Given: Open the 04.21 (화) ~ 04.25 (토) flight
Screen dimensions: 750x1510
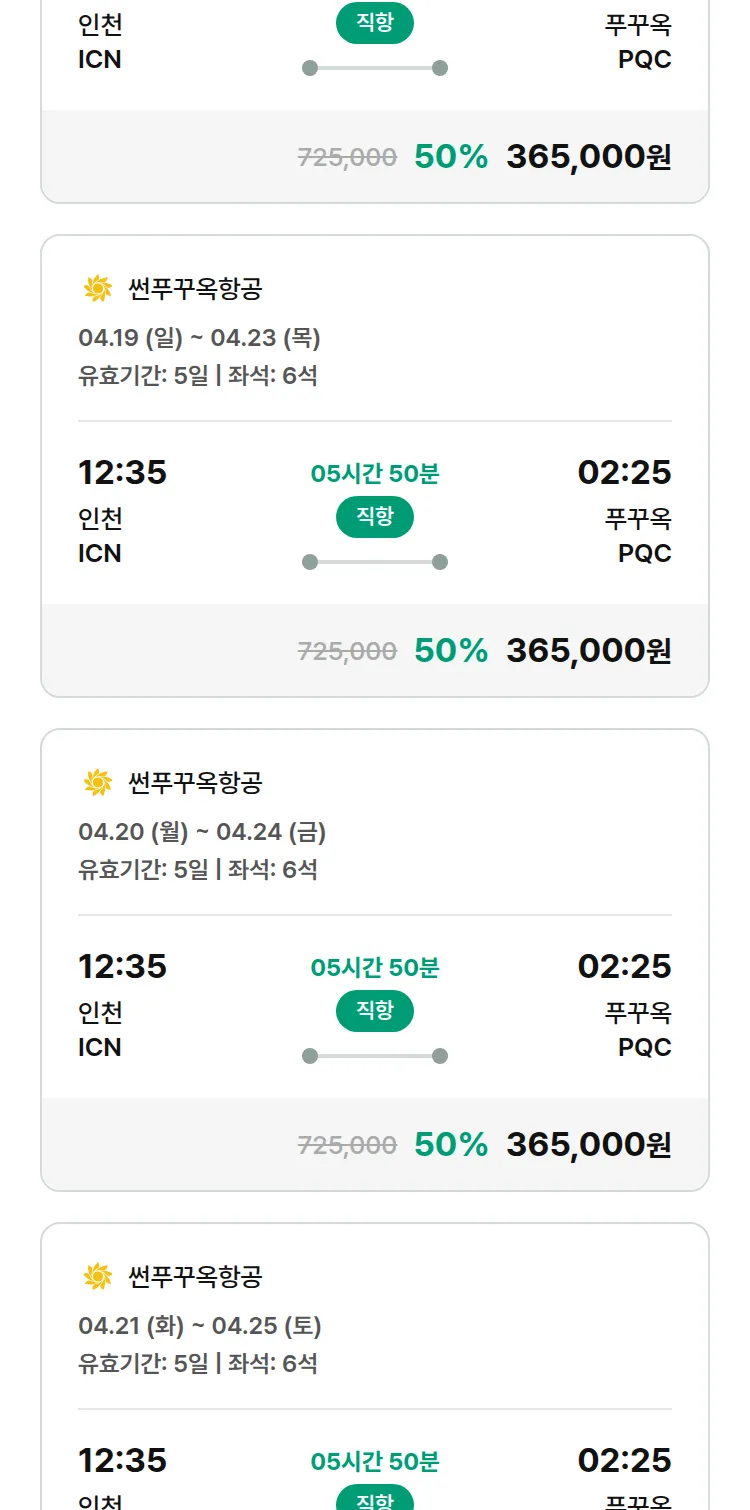Looking at the screenshot, I should pyautogui.click(x=200, y=1326).
